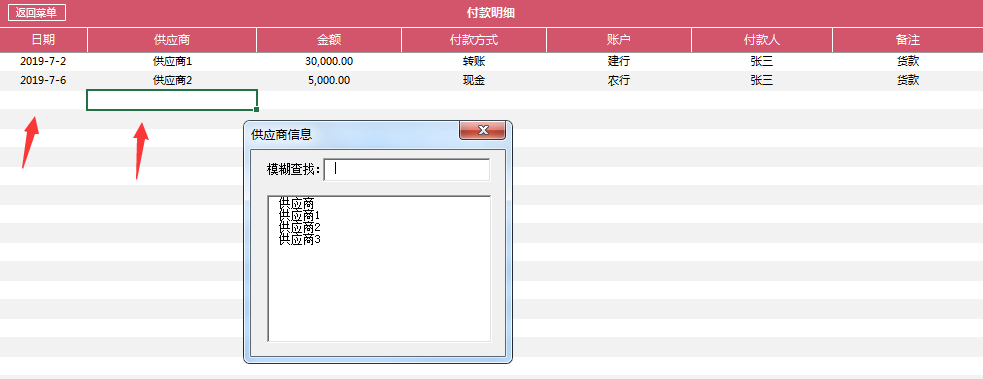983x379 pixels.
Task: Select the amount cell 5,000.00
Action: (x=329, y=80)
